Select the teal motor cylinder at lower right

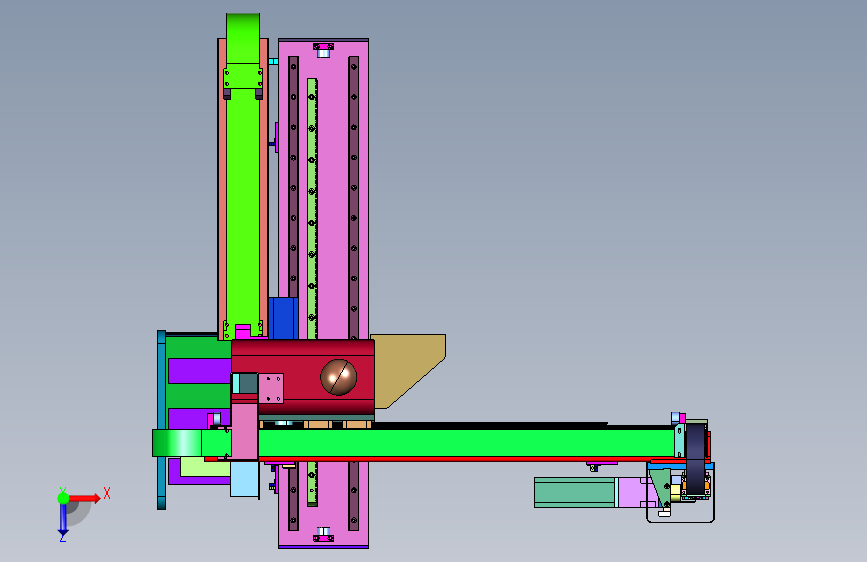(574, 492)
